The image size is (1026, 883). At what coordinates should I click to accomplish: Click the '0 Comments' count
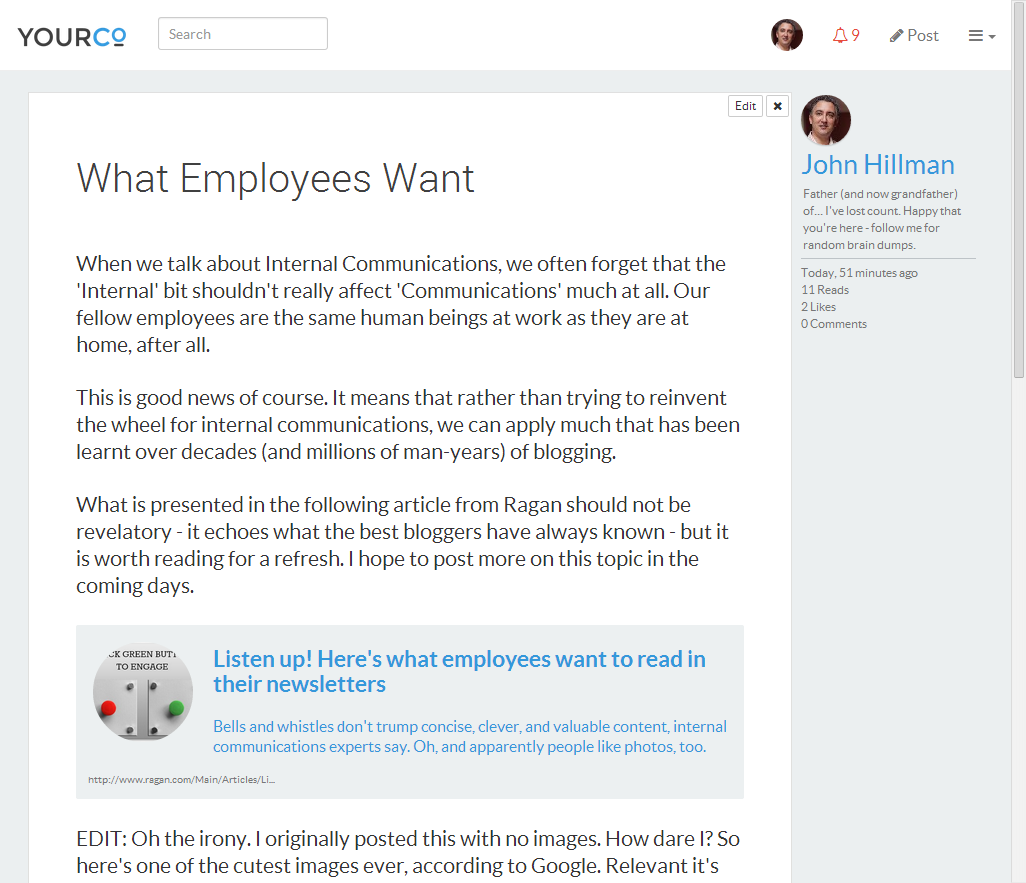coord(833,324)
